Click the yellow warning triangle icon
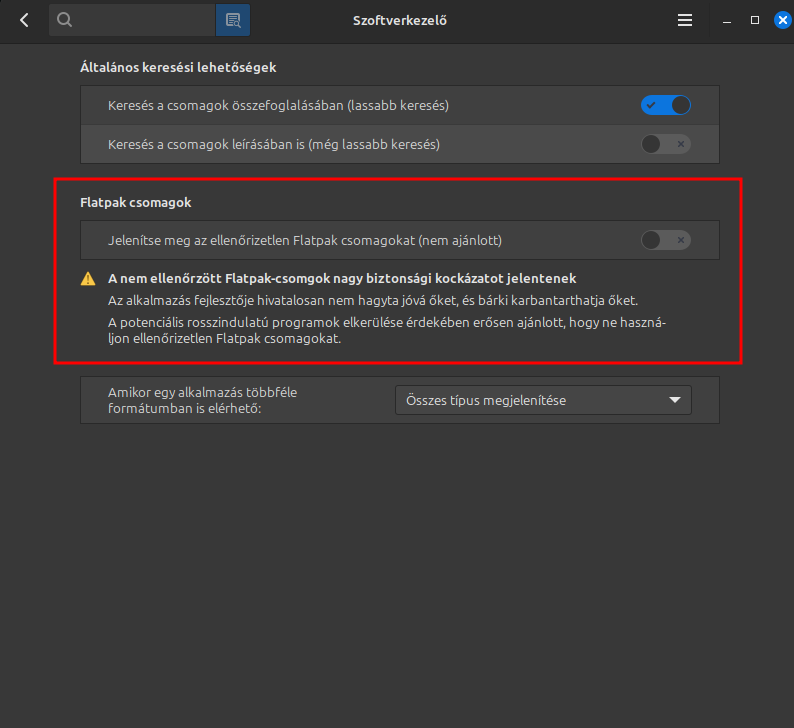 (88, 278)
